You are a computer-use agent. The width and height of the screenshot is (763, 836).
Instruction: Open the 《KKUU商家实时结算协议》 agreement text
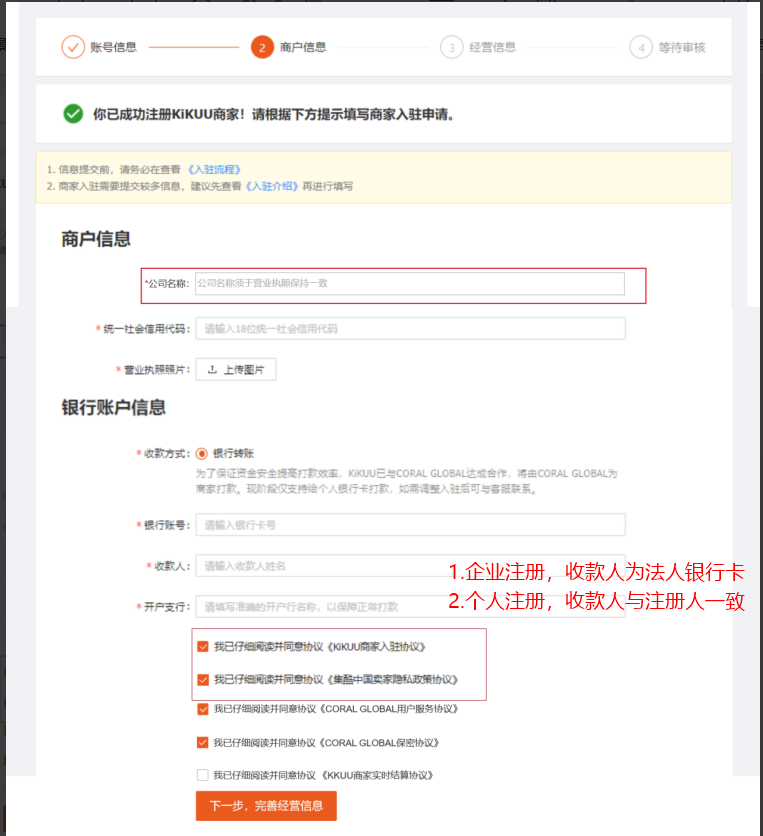pos(378,775)
